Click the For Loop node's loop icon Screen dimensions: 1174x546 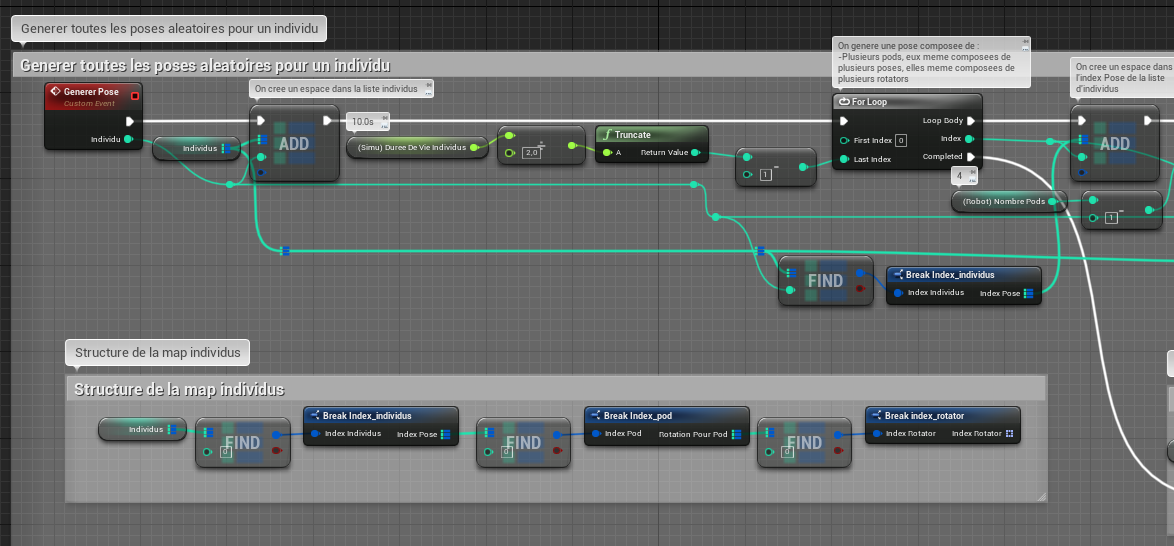pos(844,102)
